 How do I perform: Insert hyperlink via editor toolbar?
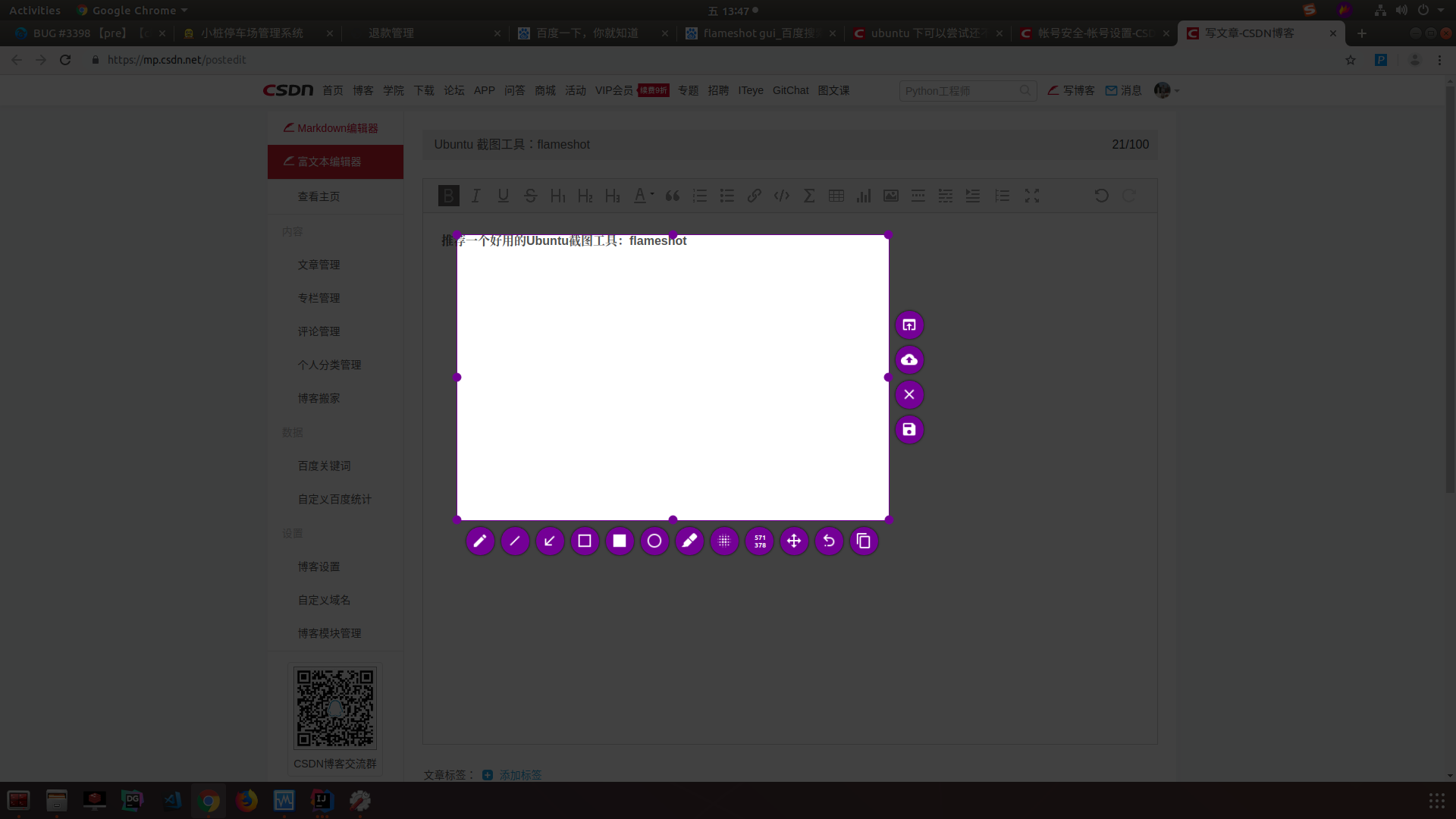[754, 196]
